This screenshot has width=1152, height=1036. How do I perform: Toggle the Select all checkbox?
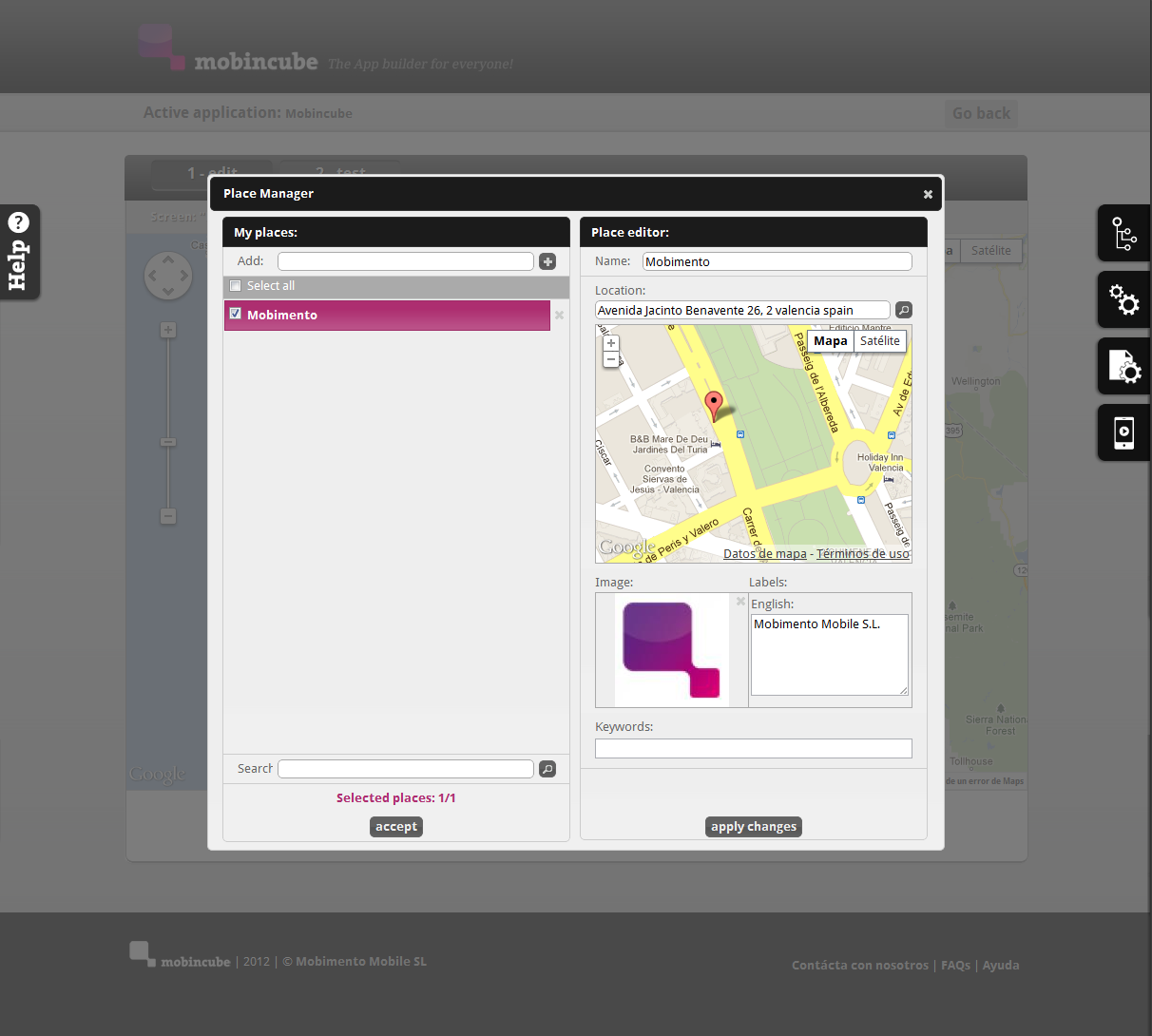click(x=236, y=285)
